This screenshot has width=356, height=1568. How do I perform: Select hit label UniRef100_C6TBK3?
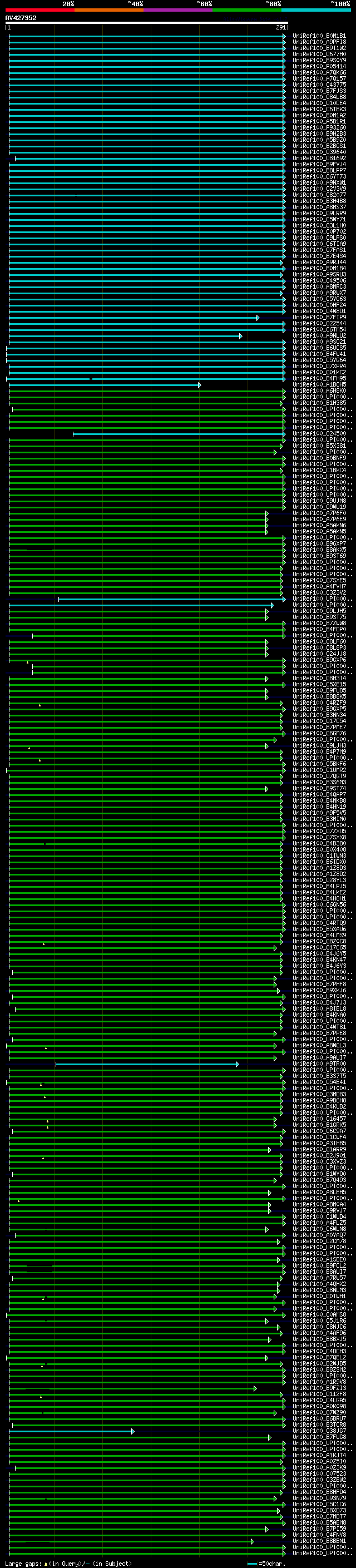coord(319,110)
